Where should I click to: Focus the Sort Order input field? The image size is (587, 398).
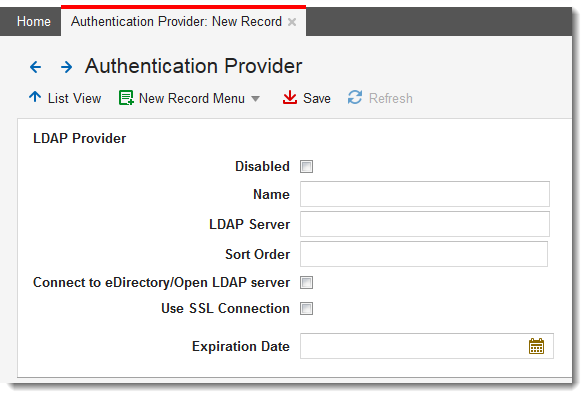424,254
